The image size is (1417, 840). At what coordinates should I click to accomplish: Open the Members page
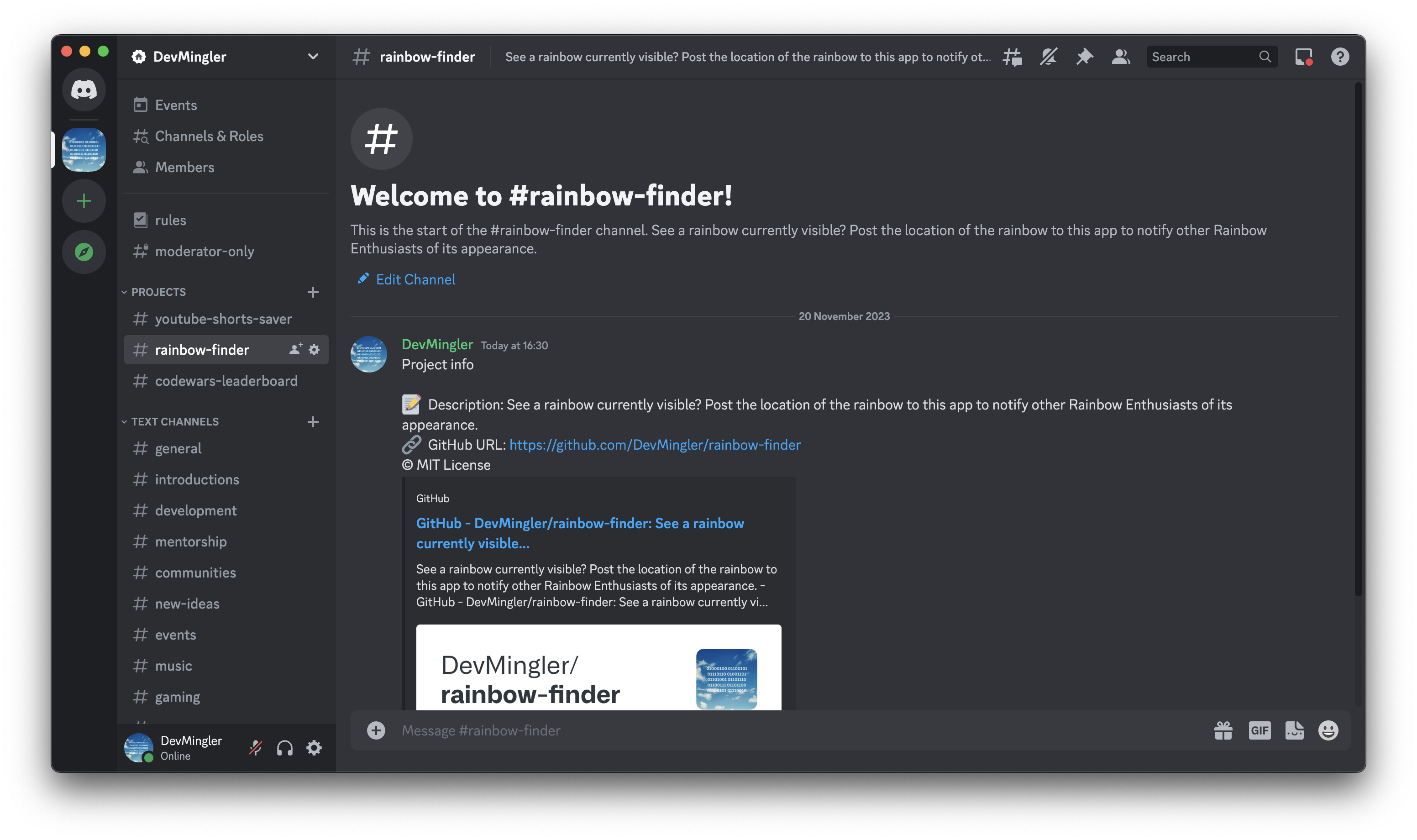(226, 168)
